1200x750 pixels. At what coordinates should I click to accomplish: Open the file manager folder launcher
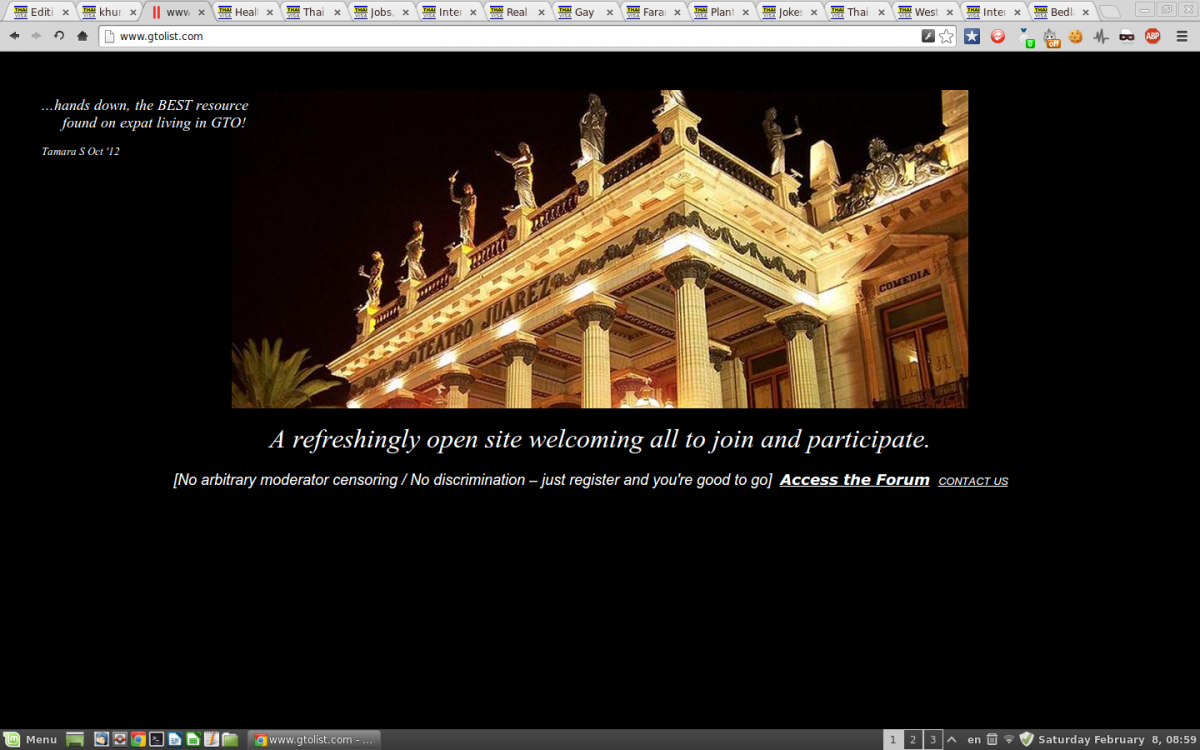(230, 740)
